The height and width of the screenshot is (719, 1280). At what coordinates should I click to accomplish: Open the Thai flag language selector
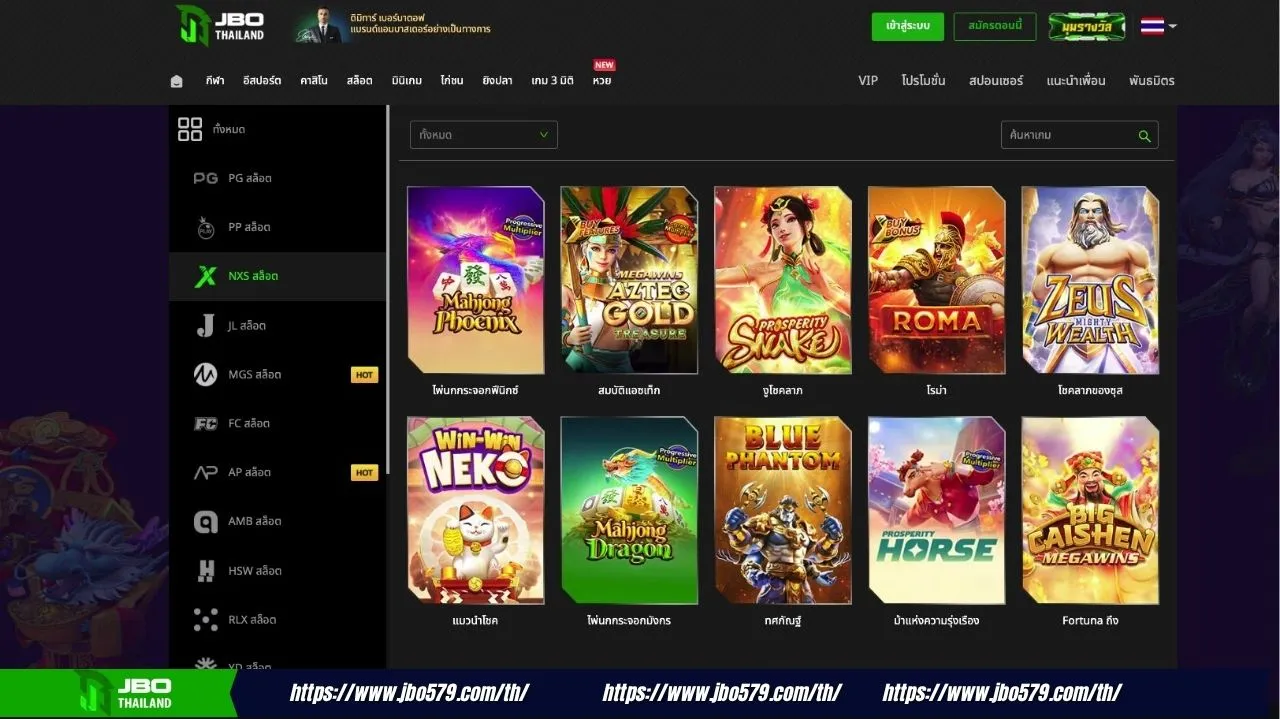[1158, 26]
